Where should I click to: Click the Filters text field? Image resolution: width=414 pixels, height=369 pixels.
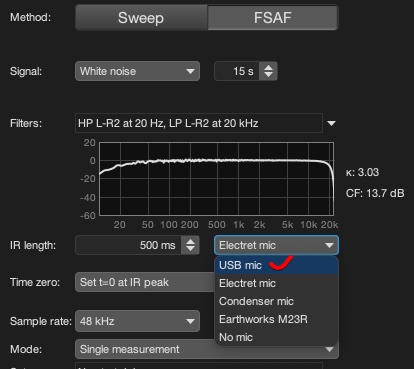coord(199,123)
